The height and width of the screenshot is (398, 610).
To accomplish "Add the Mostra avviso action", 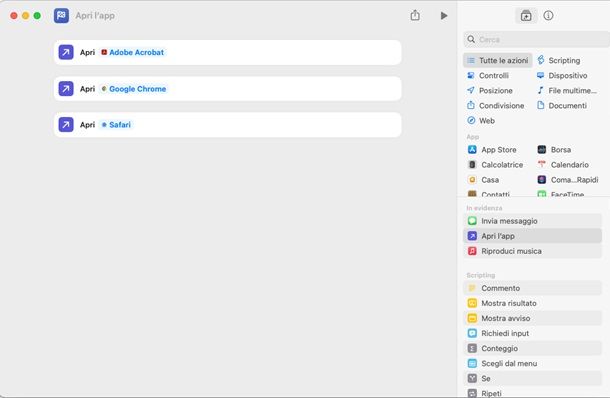I will [533, 318].
